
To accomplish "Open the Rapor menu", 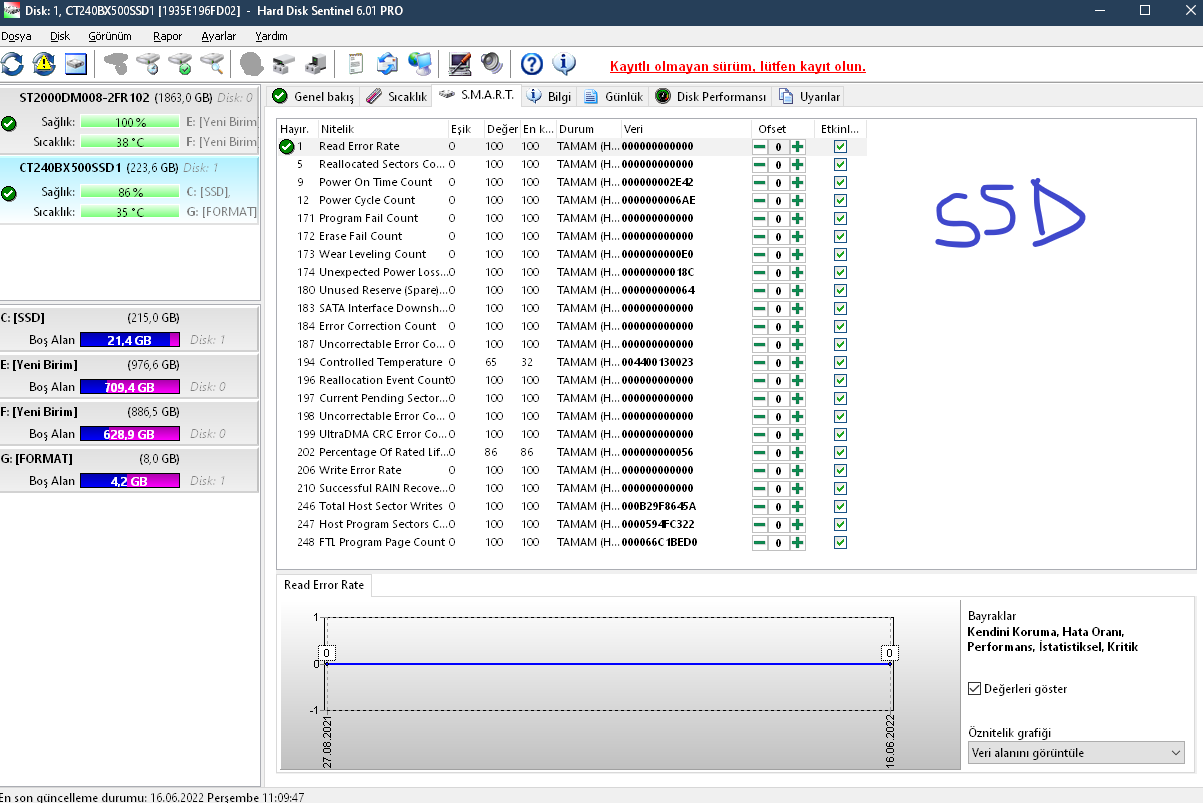I will (x=167, y=36).
